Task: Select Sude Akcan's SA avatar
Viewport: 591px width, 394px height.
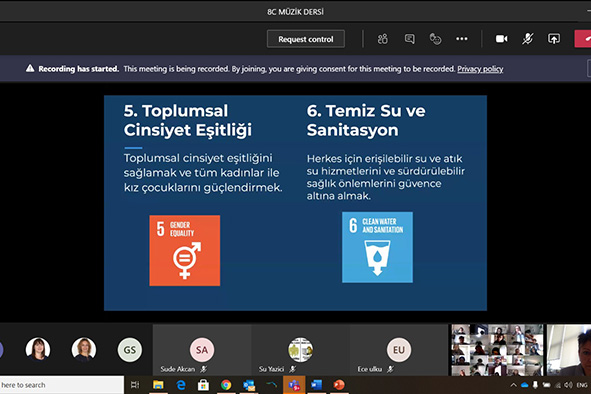Action: tap(202, 350)
